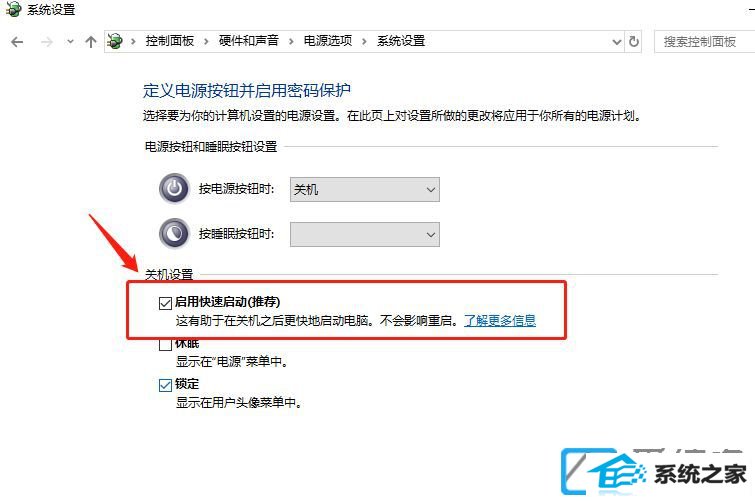Viewport: 755px width, 501px height.
Task: Click the address bar control panel icon
Action: (x=115, y=41)
